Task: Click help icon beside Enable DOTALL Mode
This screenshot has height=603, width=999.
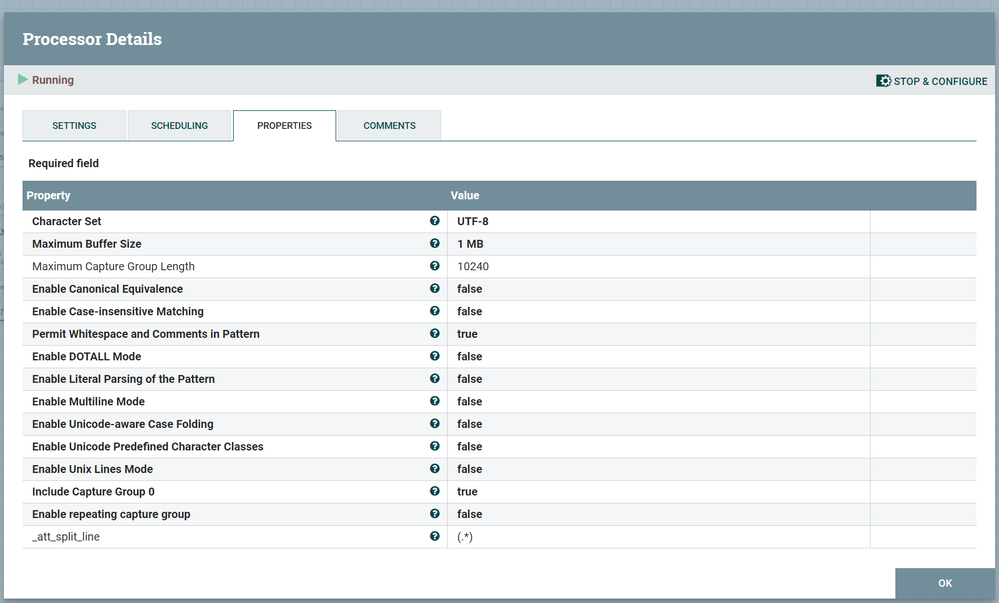Action: click(435, 356)
